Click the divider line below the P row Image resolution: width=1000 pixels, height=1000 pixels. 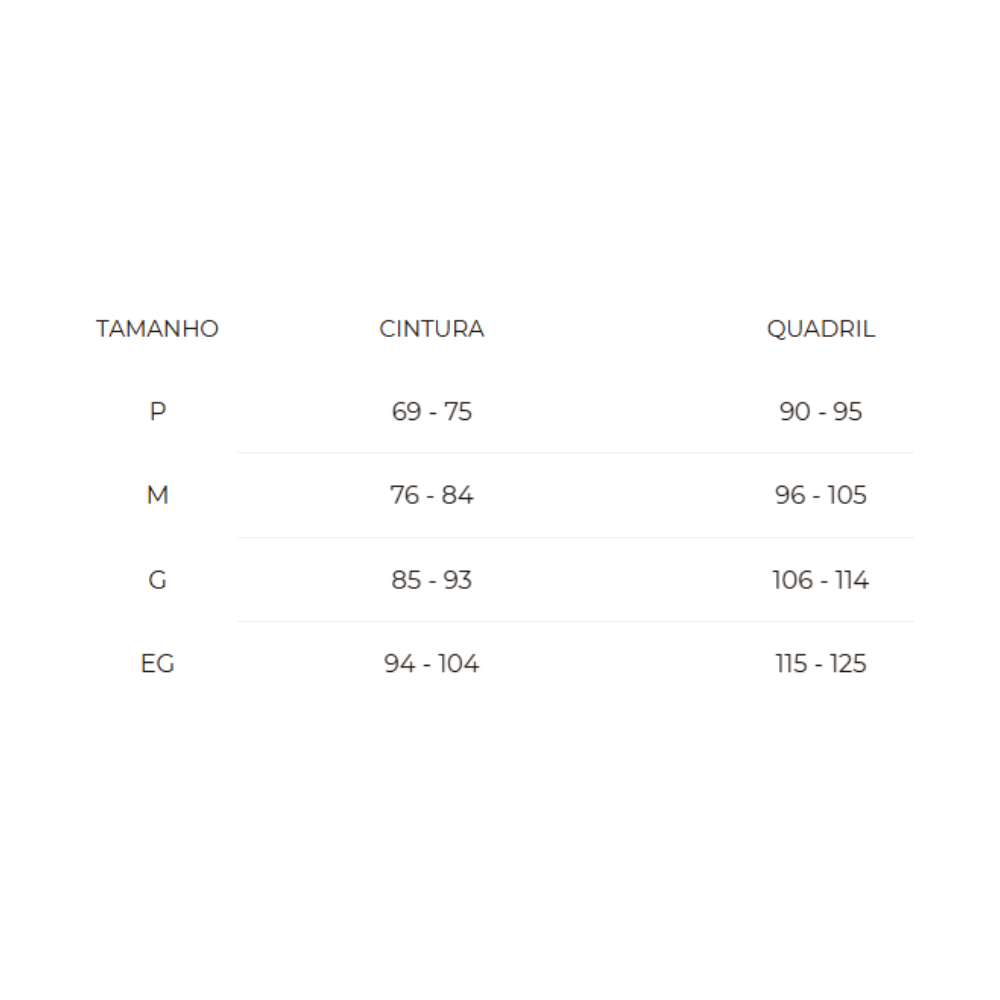[575, 453]
